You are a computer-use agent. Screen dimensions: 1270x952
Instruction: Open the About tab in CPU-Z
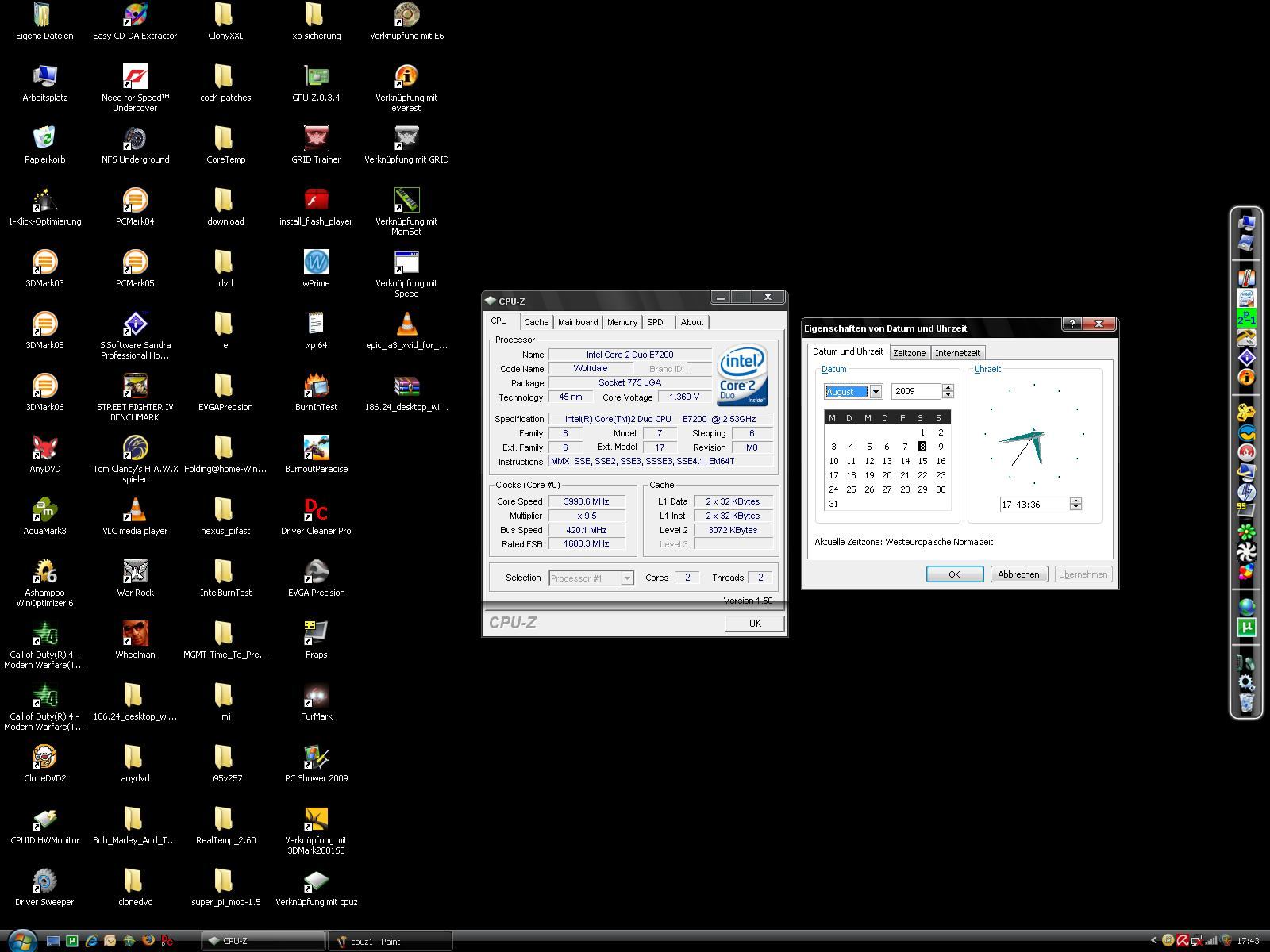[x=692, y=322]
